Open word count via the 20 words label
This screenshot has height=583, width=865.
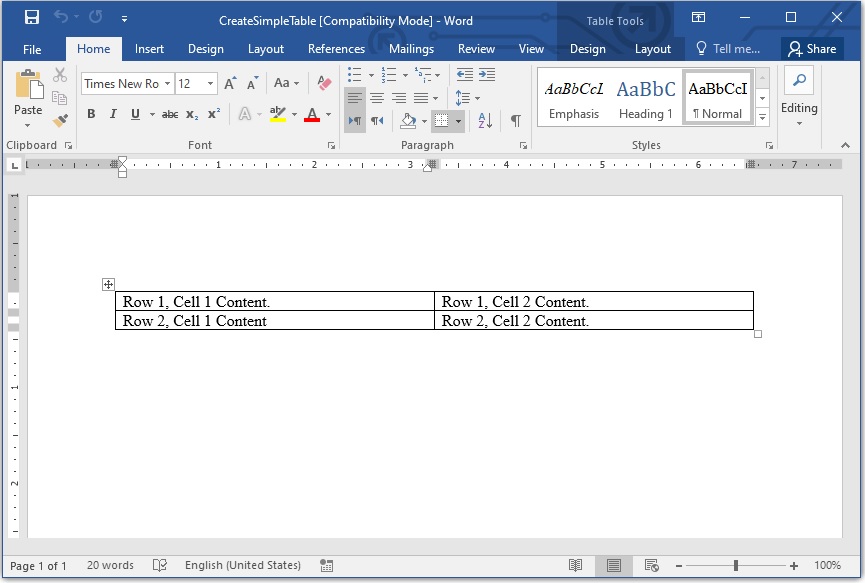coord(110,565)
